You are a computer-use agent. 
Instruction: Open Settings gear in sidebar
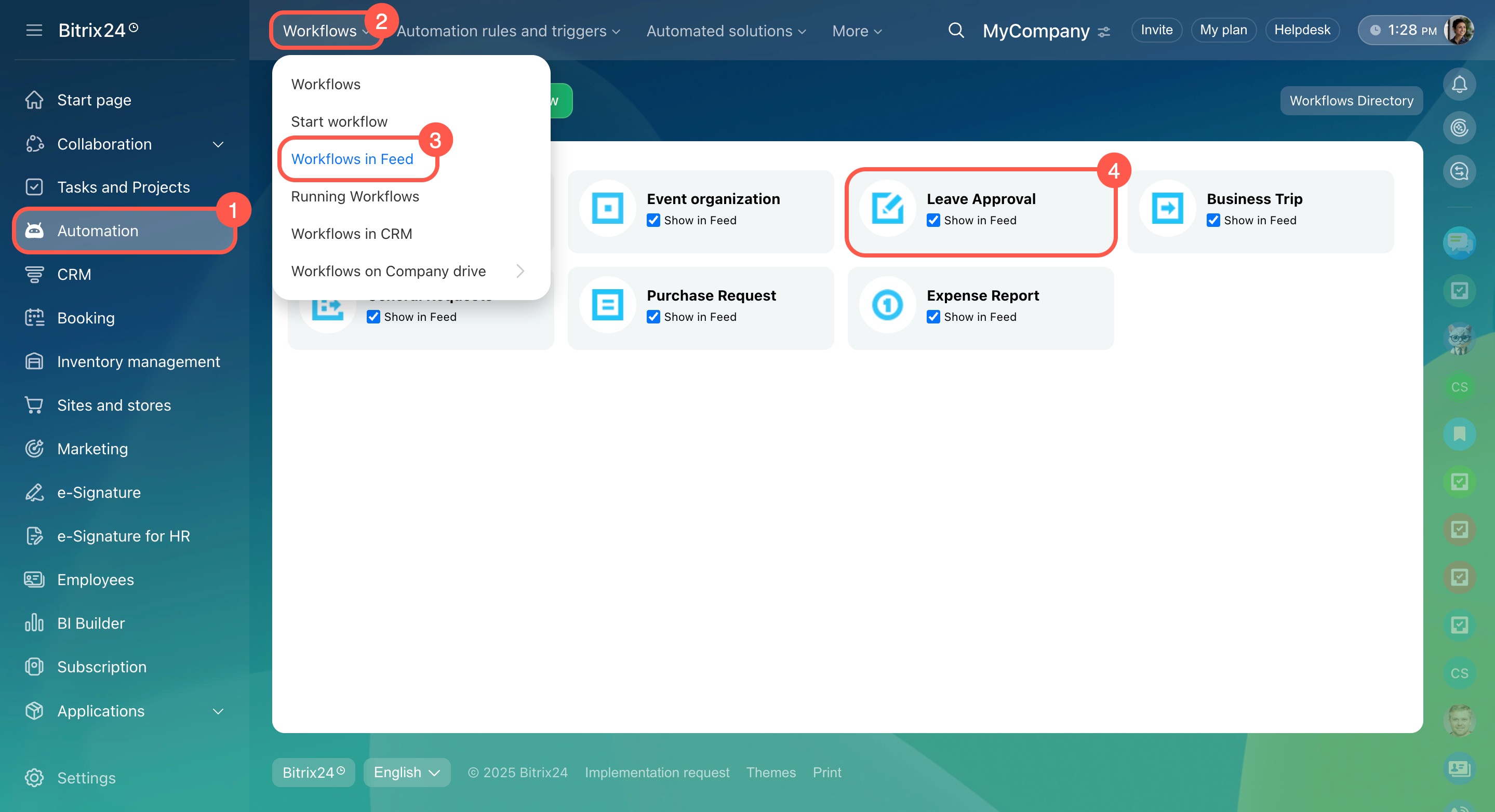point(34,777)
